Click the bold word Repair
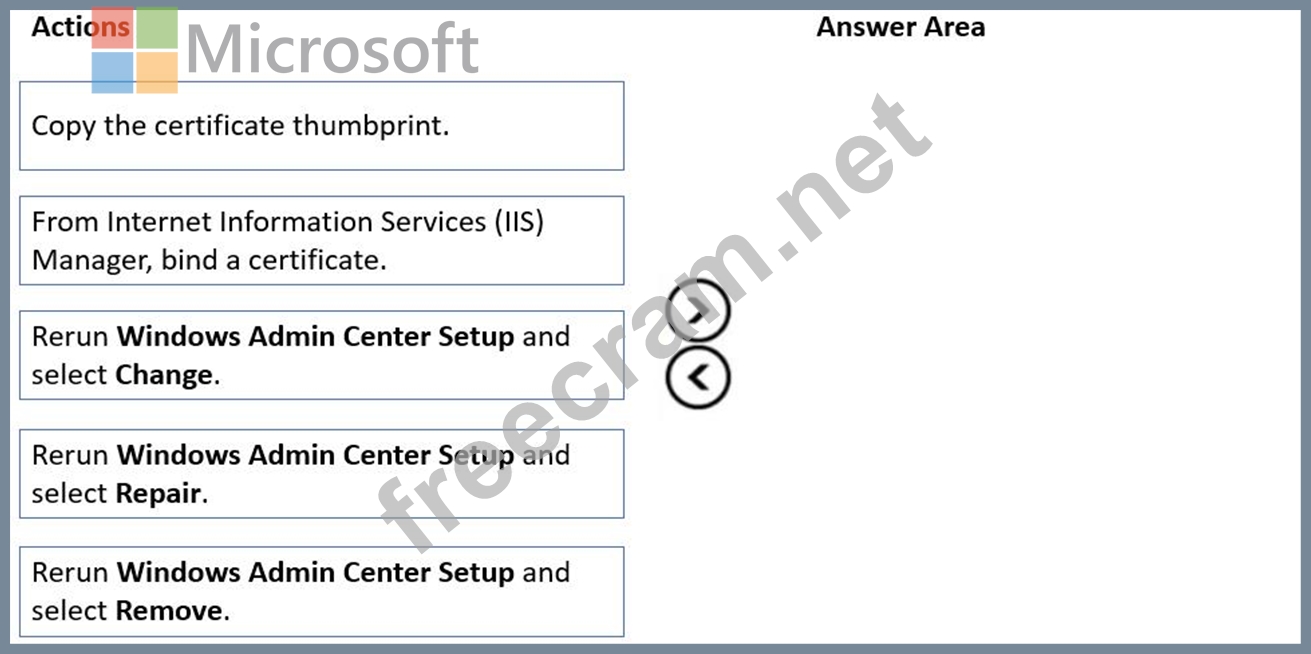Viewport: 1311px width, 654px height. 158,493
